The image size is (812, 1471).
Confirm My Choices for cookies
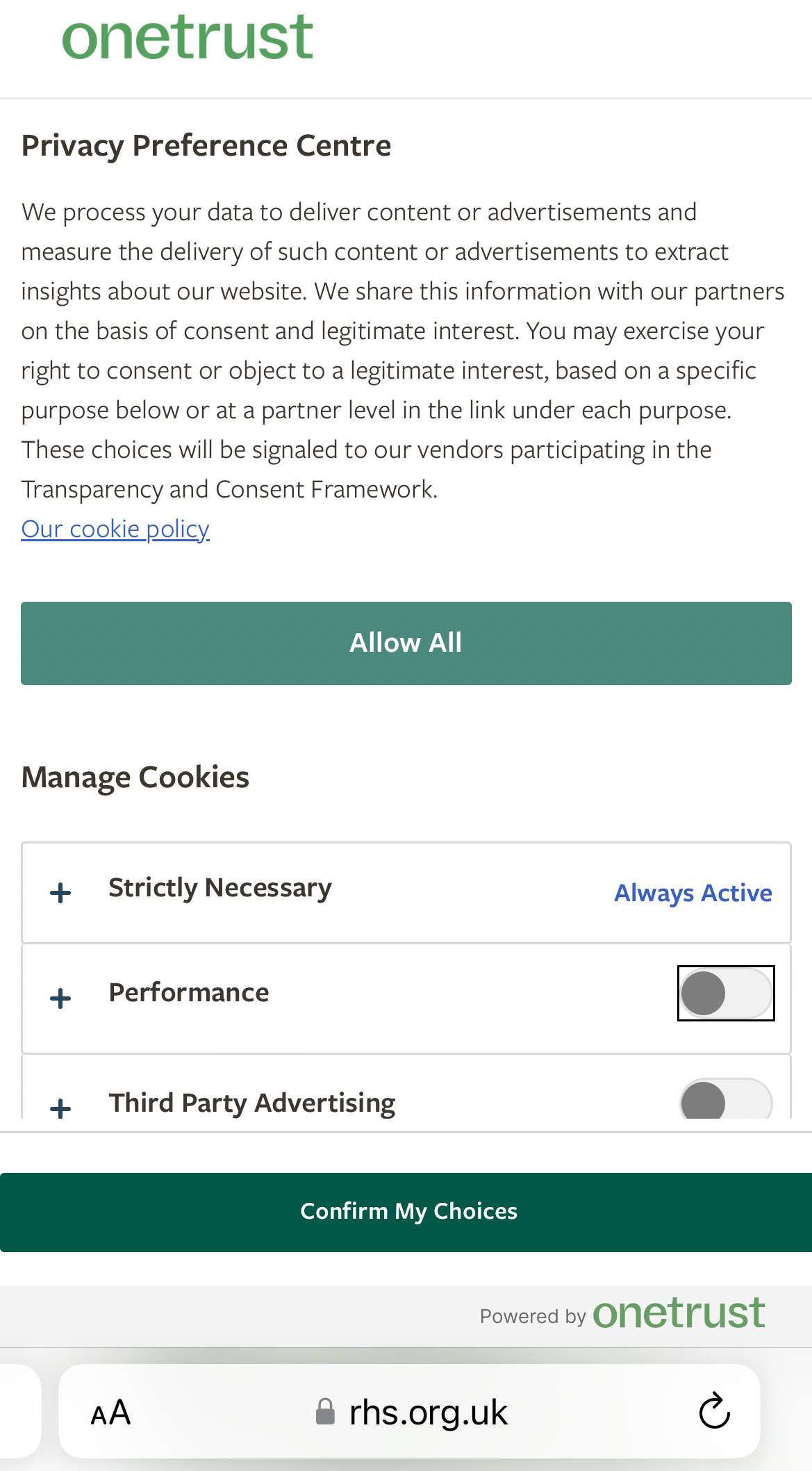408,1211
